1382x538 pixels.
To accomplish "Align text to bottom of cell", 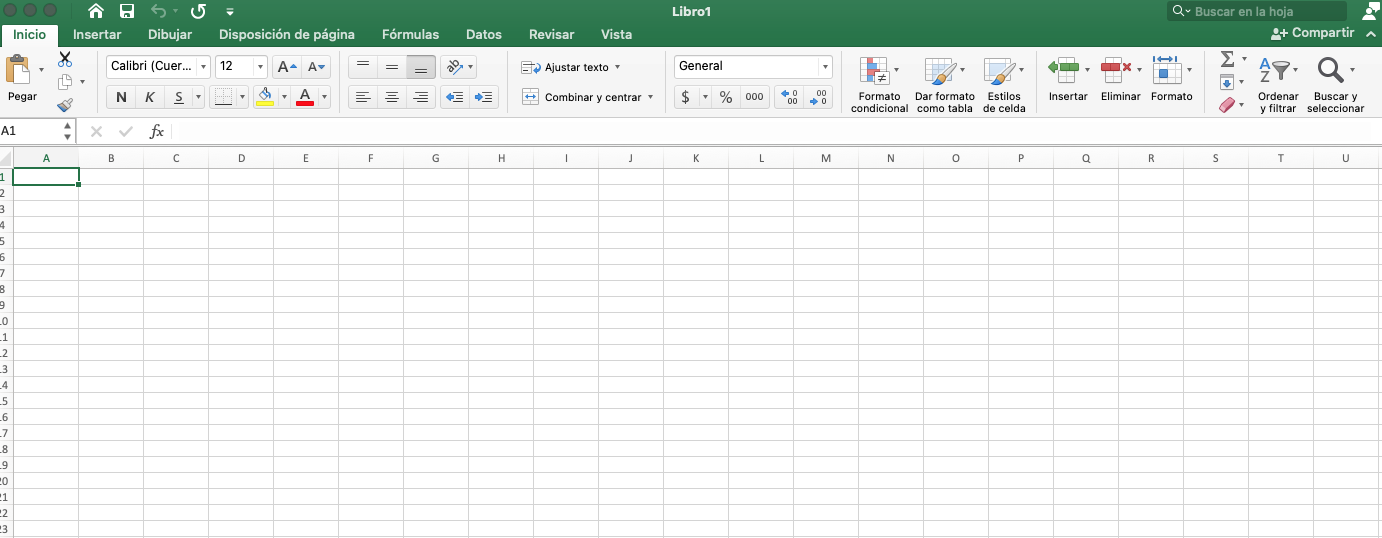I will tap(421, 67).
